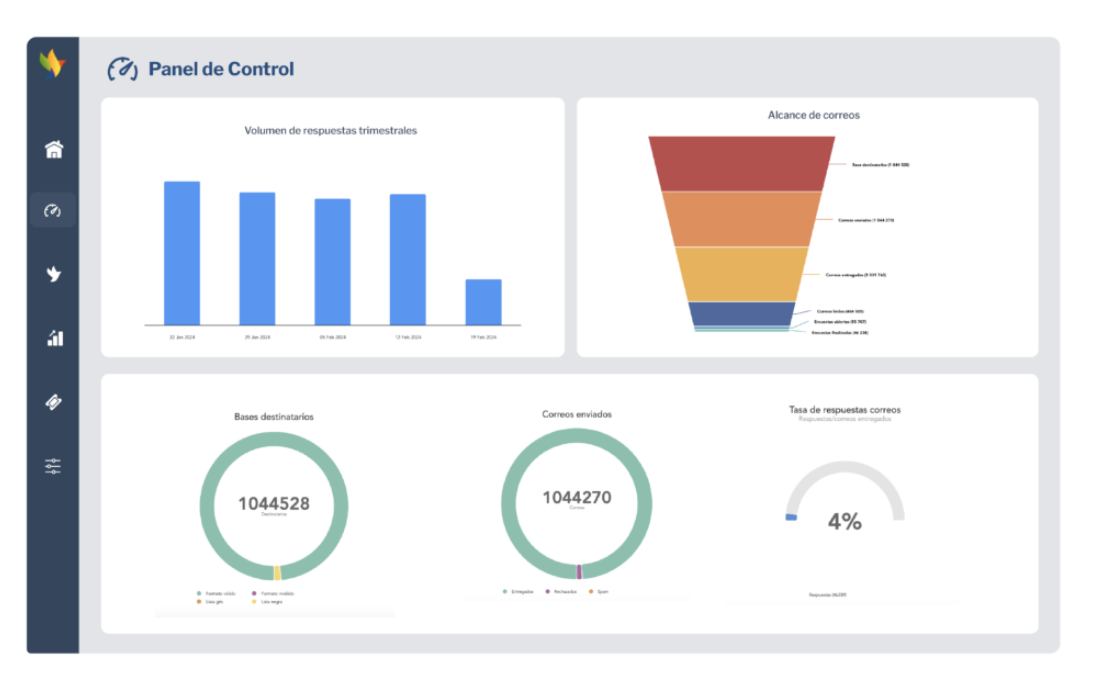Click the colorful app logo in the sidebar
This screenshot has width=1096, height=678.
[52, 63]
